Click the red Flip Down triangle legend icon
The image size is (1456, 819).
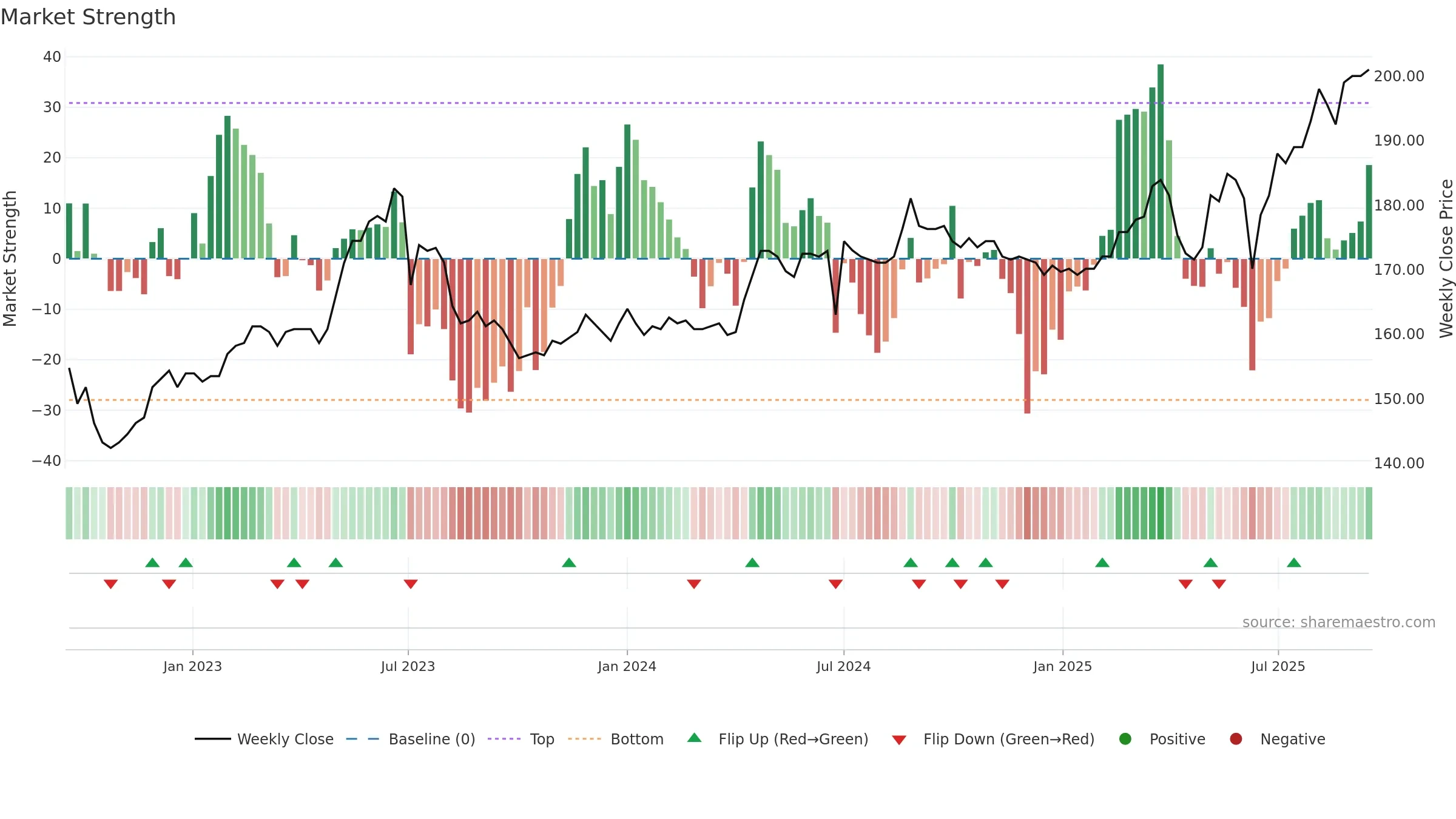tap(899, 740)
